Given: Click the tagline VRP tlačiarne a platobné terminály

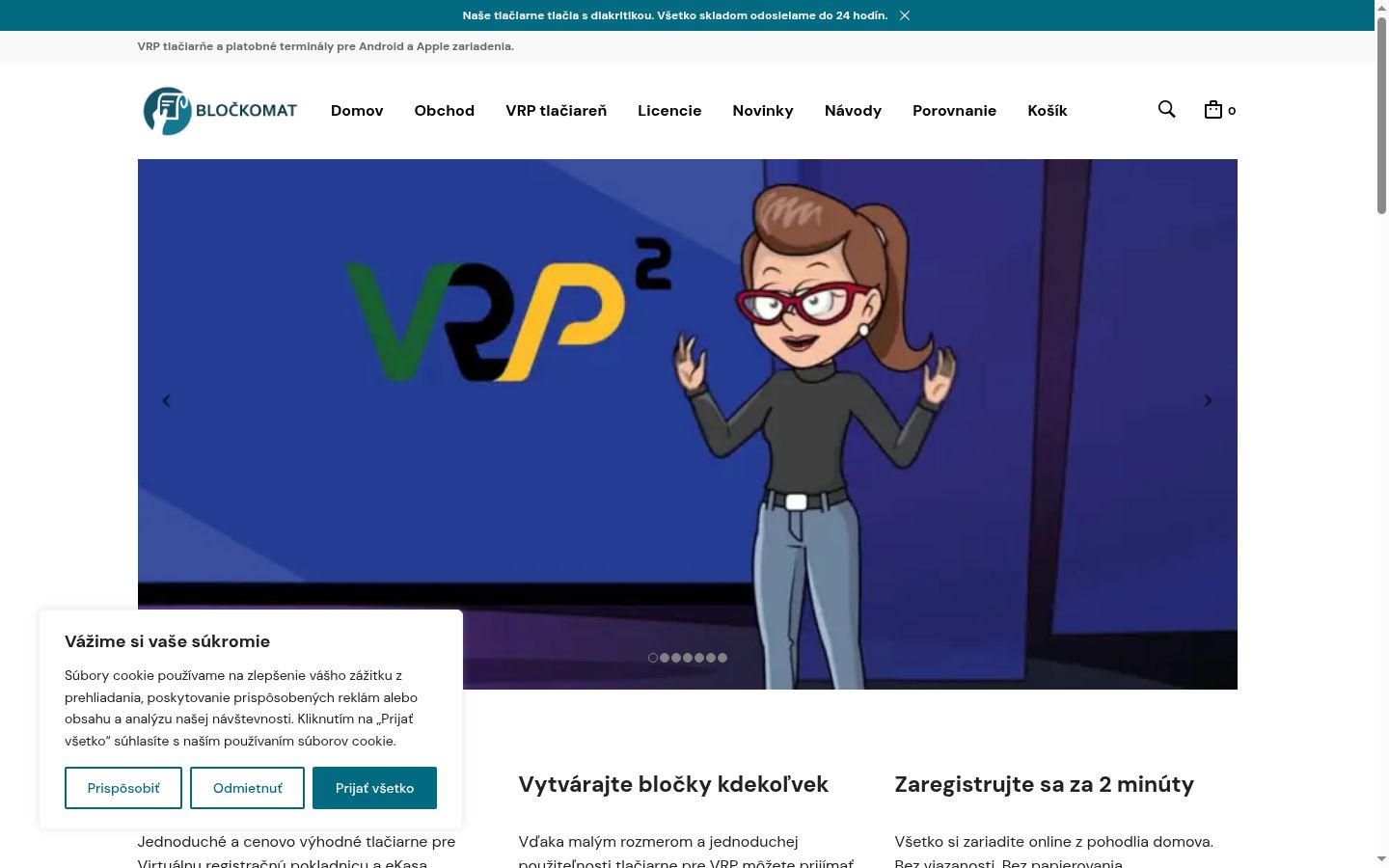Looking at the screenshot, I should [x=326, y=46].
